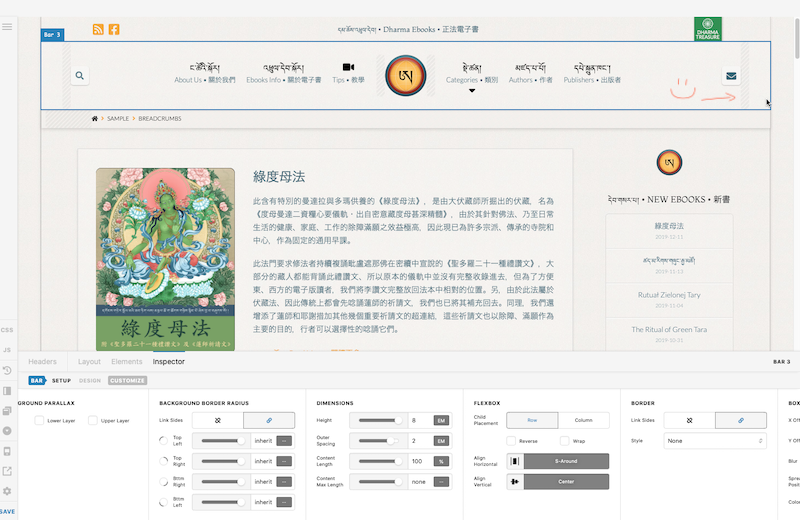Open the JS editor in left sidebar
The image size is (800, 520).
pyautogui.click(x=7, y=350)
